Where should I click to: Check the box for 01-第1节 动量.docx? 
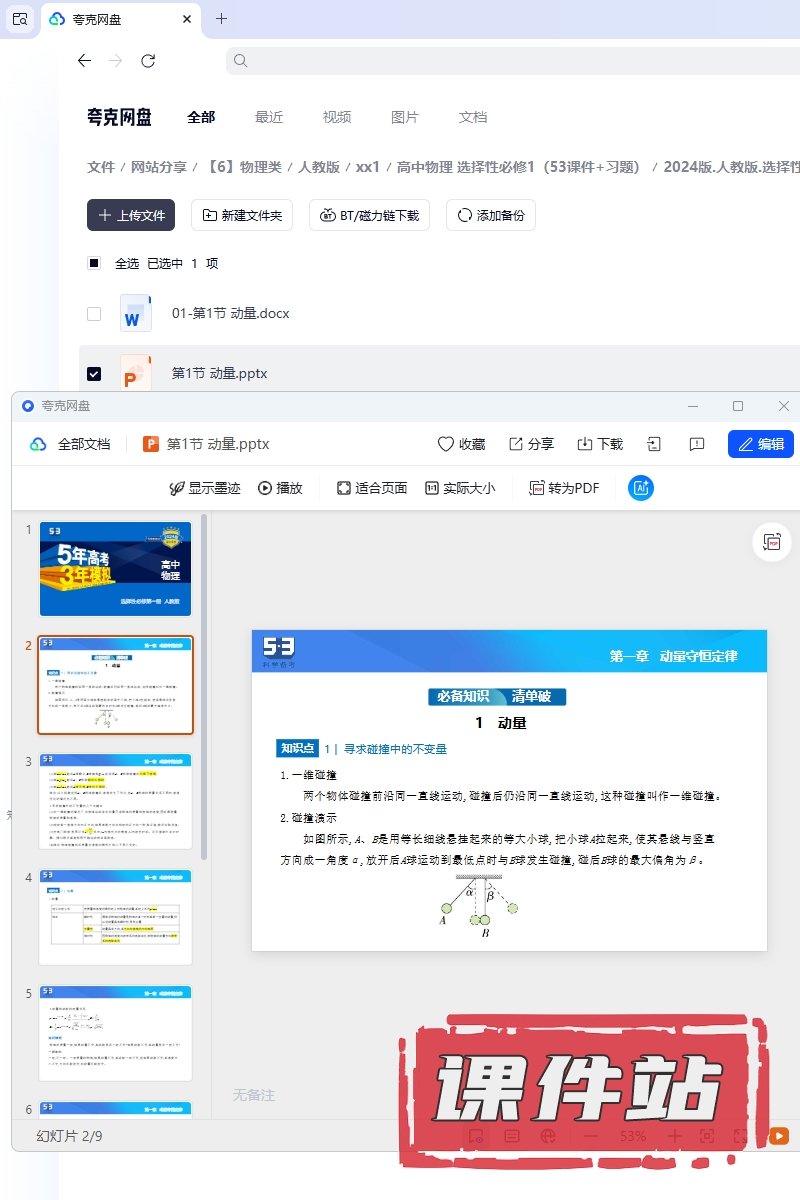94,313
